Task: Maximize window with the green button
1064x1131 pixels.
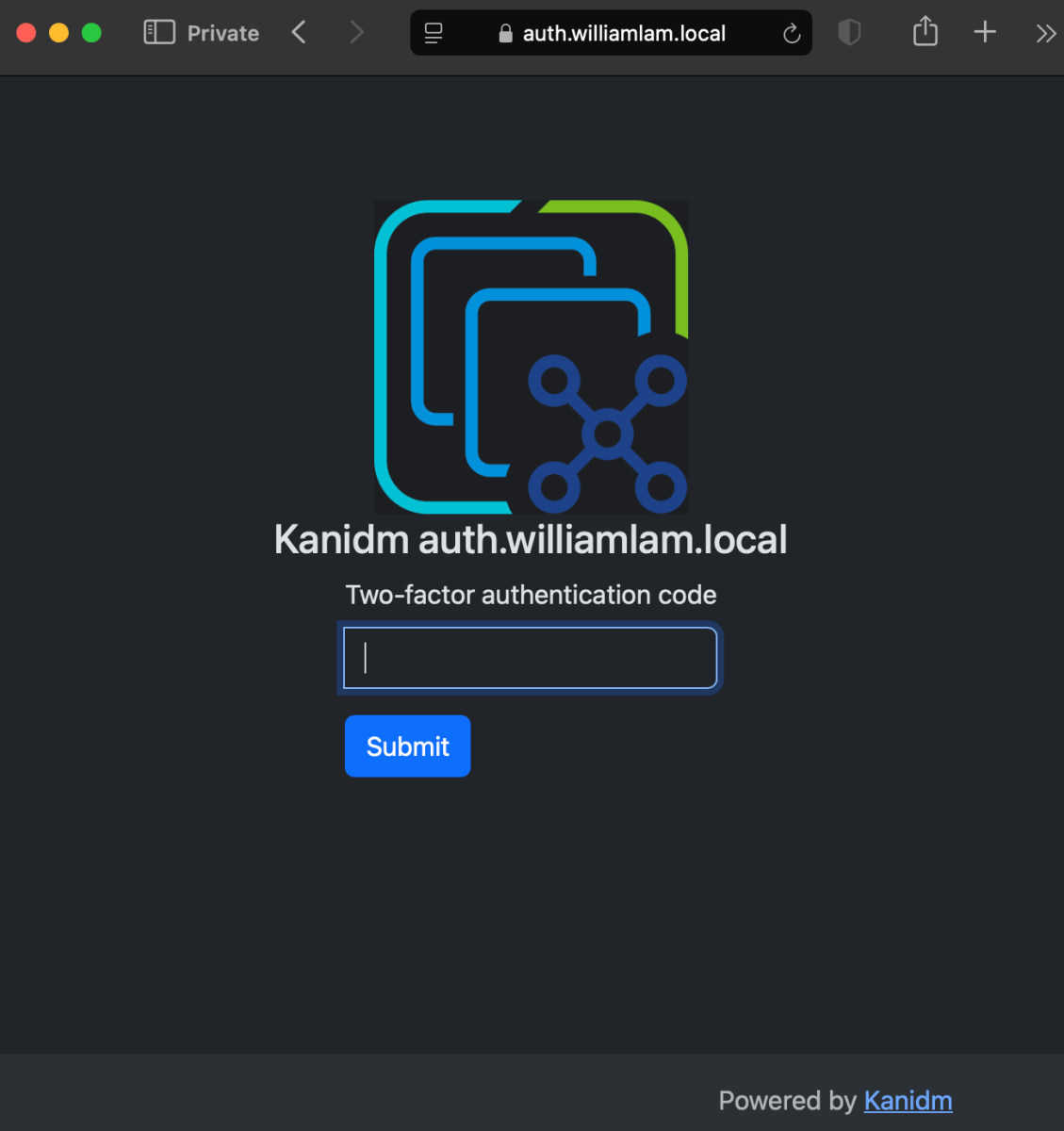Action: 91,33
